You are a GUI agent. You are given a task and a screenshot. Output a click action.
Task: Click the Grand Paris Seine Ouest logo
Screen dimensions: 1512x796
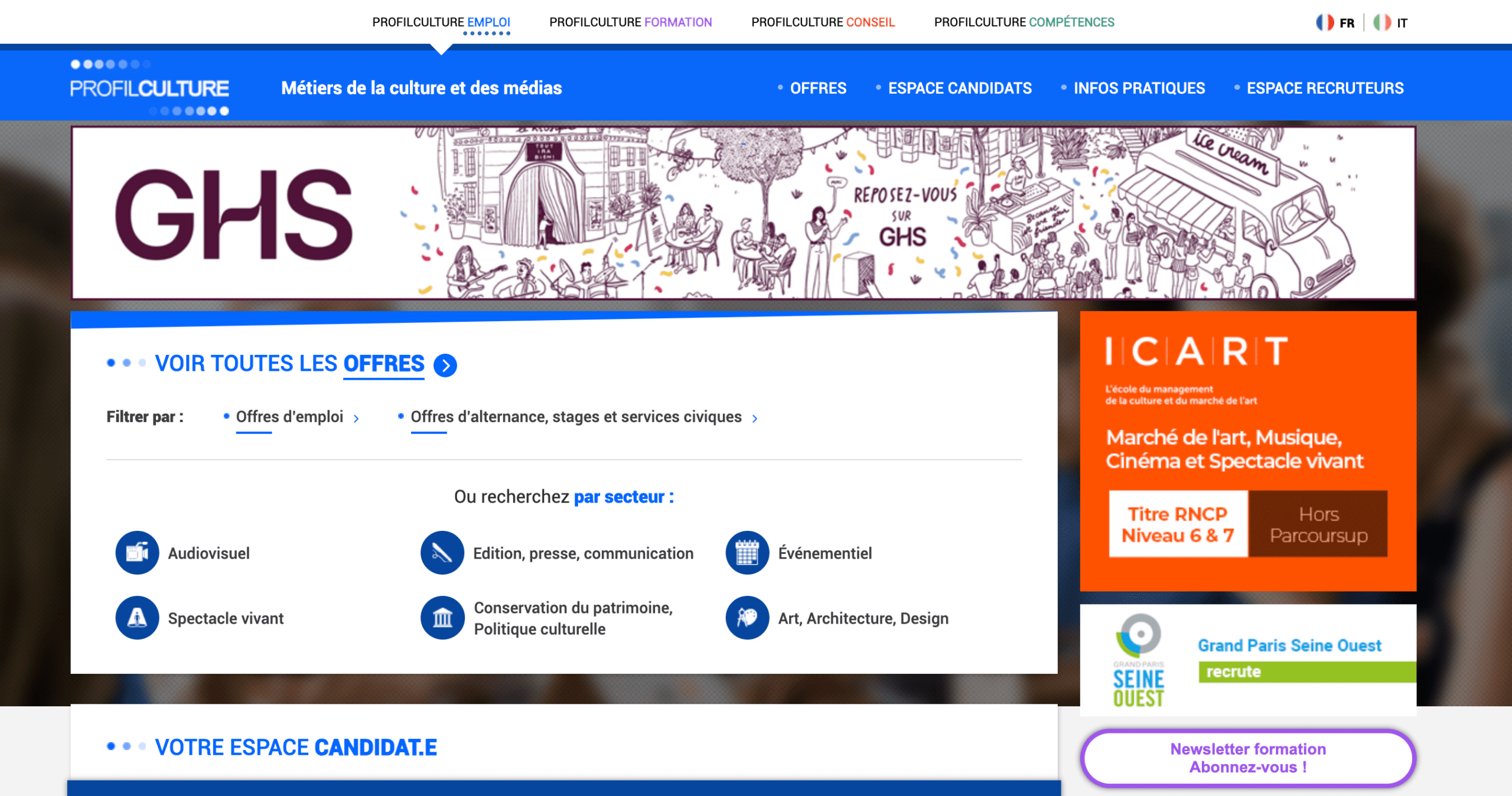point(1138,660)
